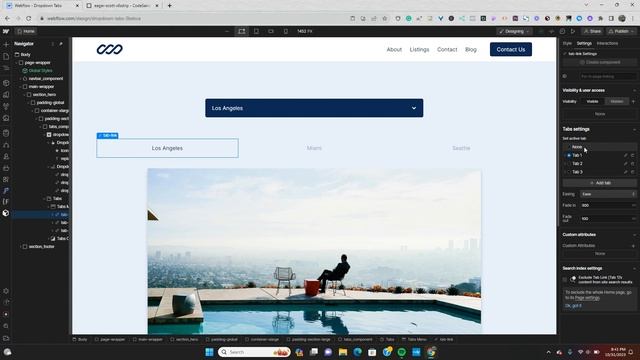Open Windows Start menu
640x360 pixels.
(209, 352)
